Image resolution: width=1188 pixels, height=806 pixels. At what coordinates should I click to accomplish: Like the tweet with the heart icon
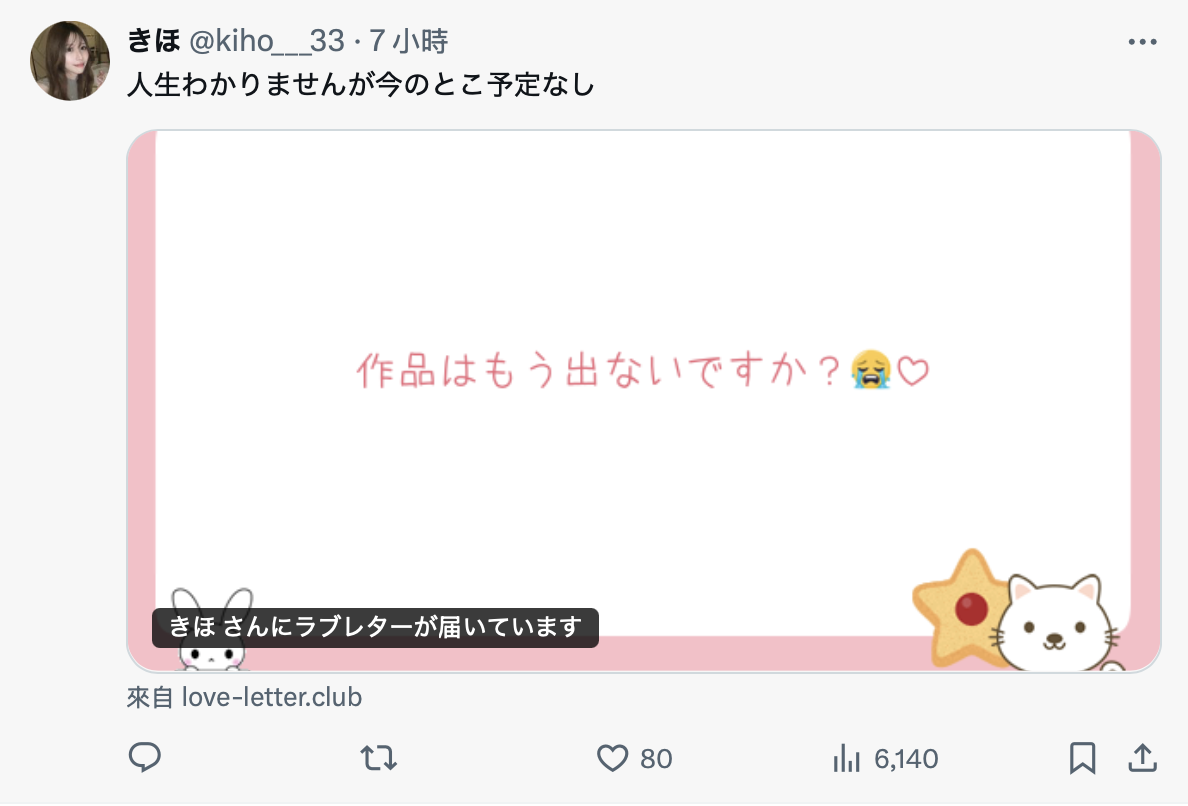612,759
